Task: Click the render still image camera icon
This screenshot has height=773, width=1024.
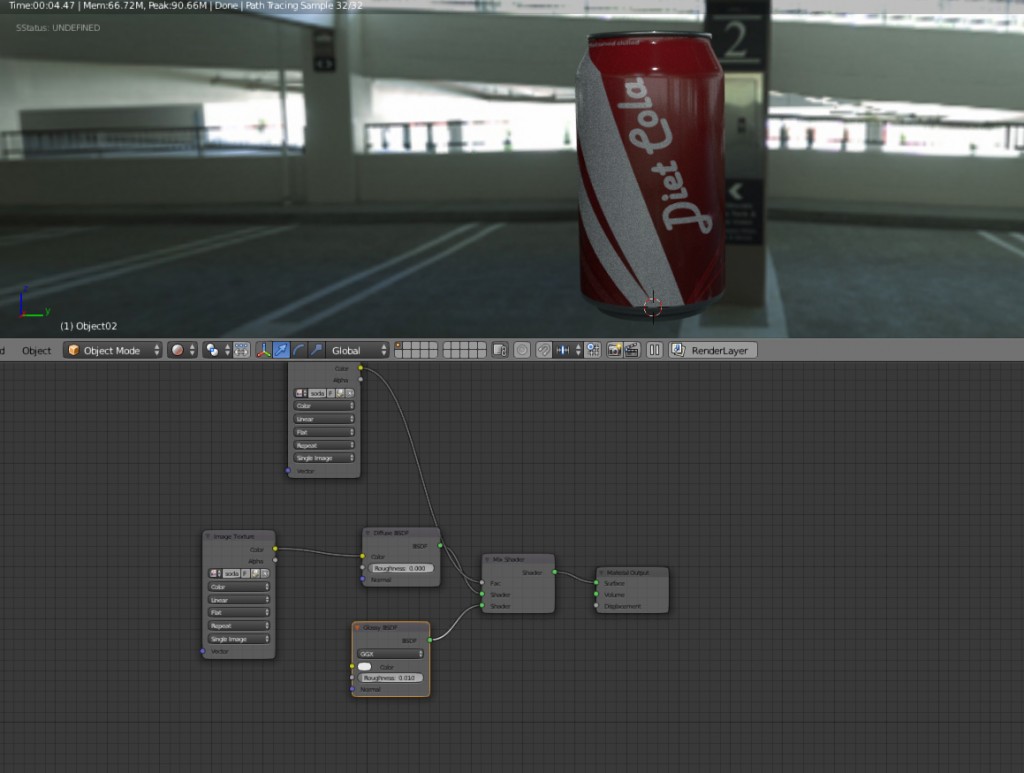Action: point(616,350)
